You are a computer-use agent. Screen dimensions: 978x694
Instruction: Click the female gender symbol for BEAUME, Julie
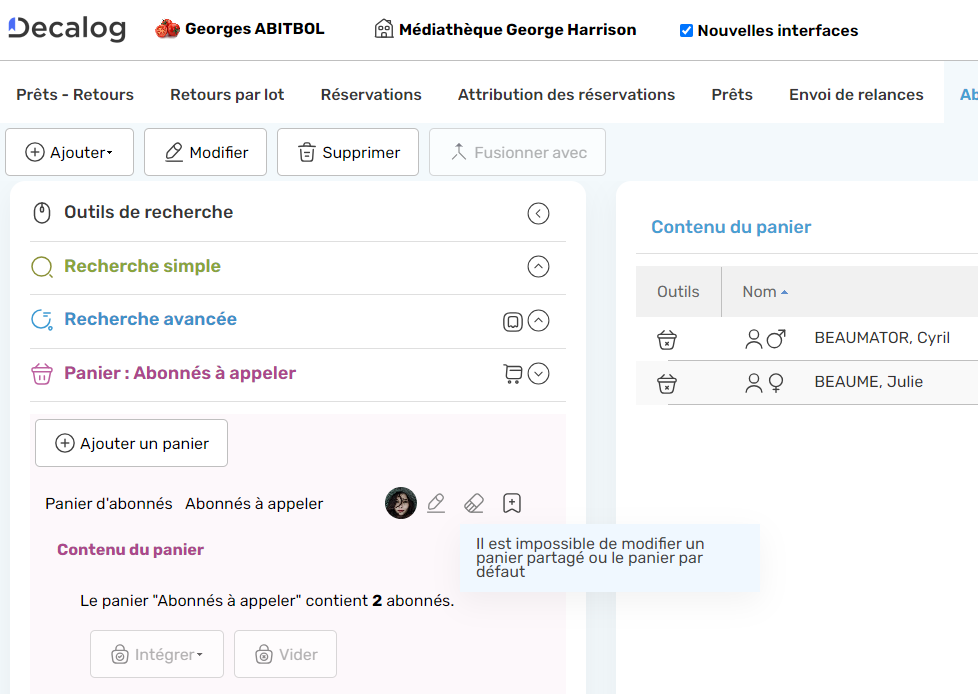point(775,383)
